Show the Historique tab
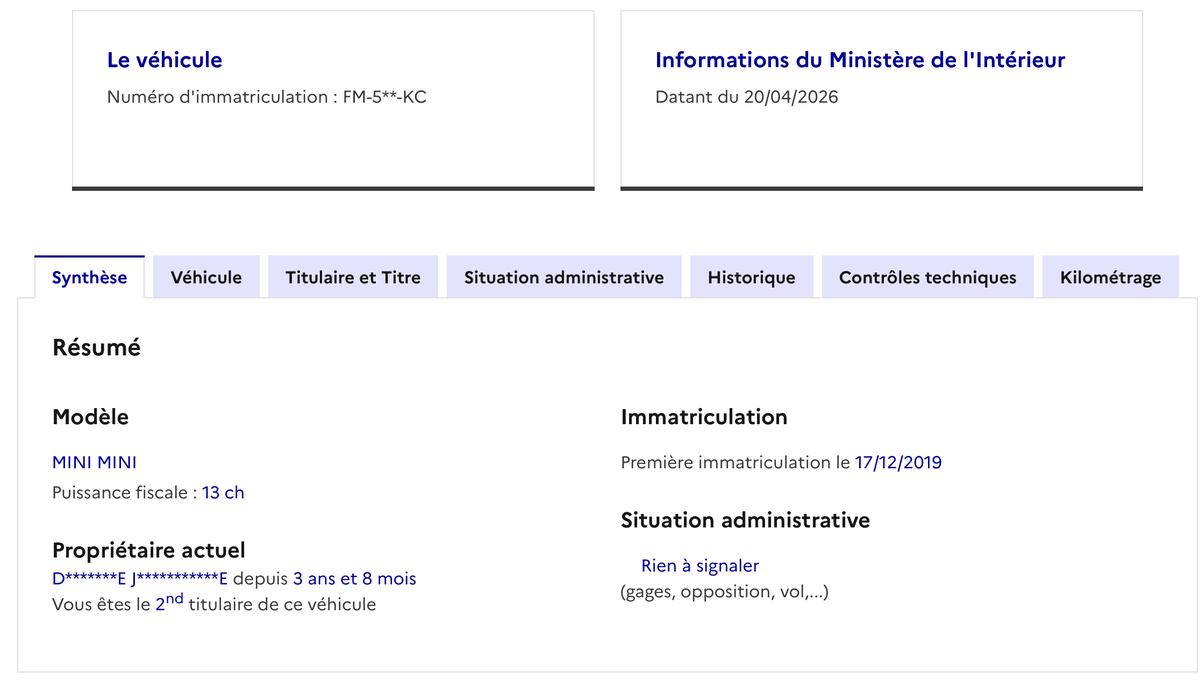 751,277
